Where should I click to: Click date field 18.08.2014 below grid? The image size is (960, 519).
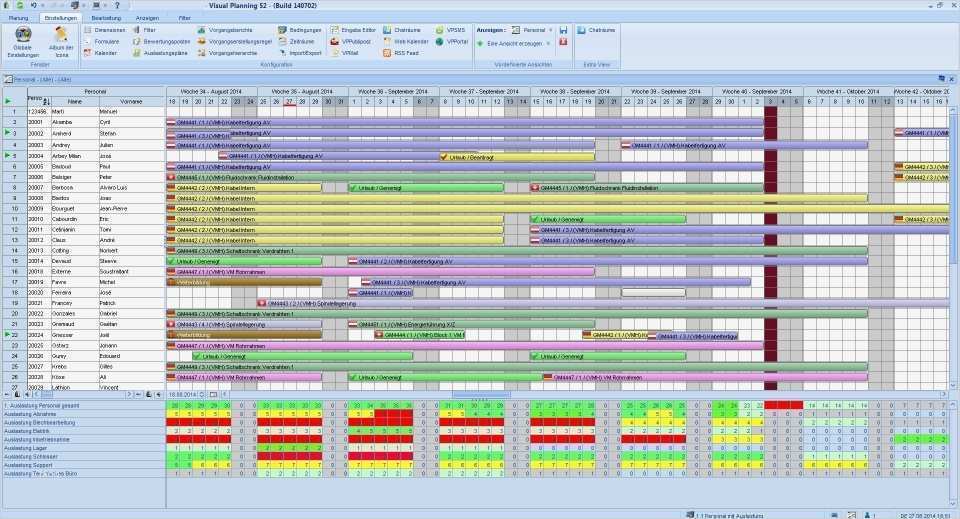click(183, 395)
